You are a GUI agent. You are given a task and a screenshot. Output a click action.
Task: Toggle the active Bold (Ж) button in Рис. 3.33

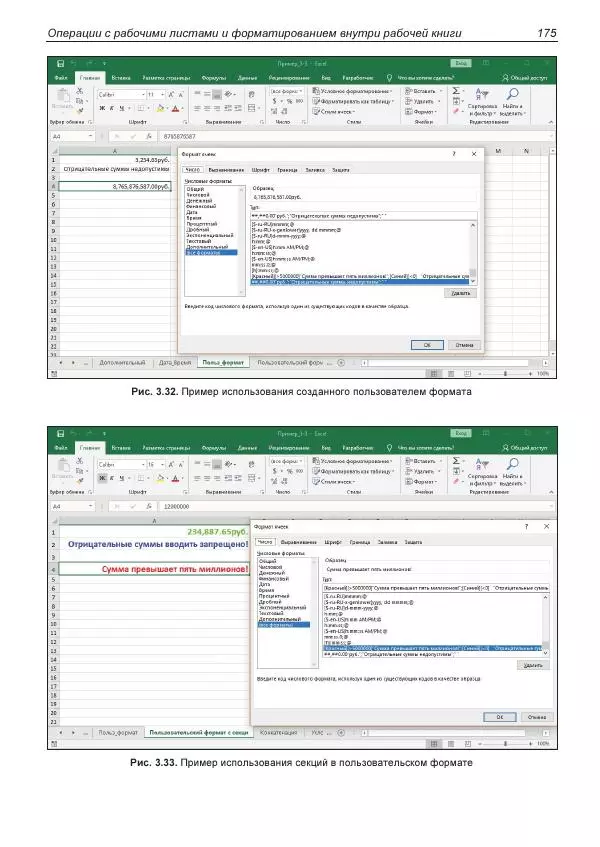point(102,478)
